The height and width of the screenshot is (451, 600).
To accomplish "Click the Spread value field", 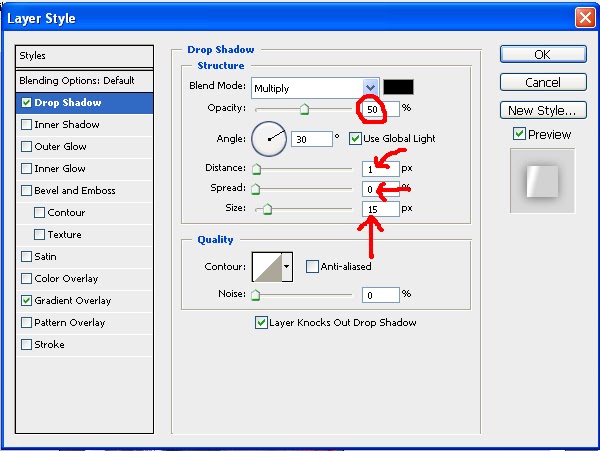I will pyautogui.click(x=381, y=189).
